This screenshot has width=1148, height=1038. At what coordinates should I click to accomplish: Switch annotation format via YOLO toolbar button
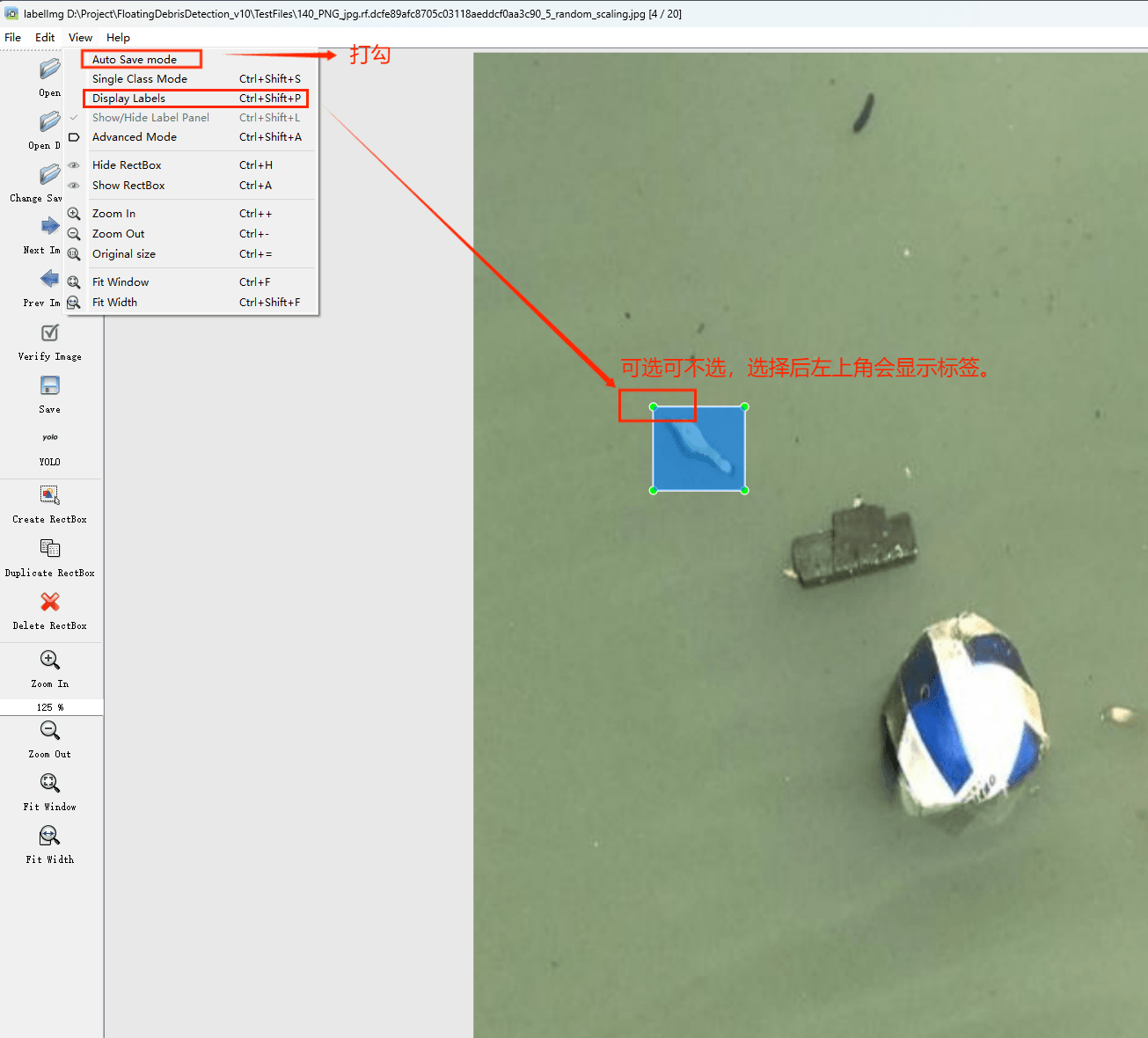click(50, 437)
